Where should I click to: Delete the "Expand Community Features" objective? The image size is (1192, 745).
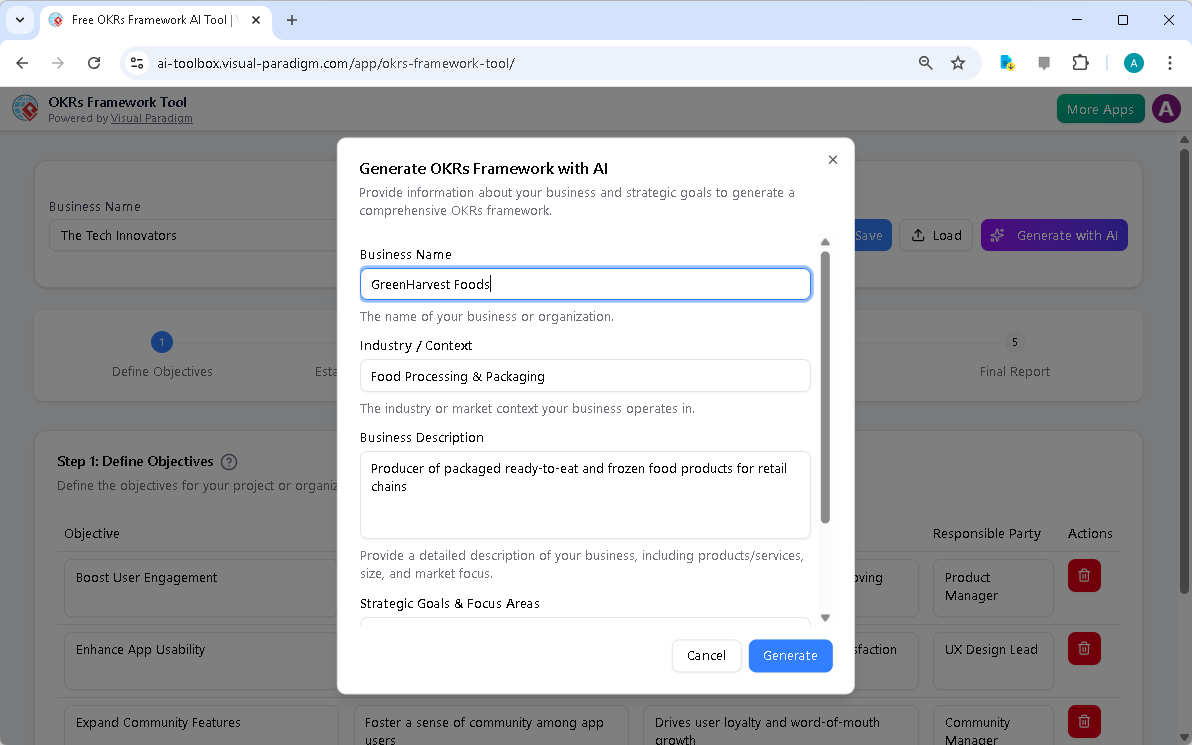(1084, 721)
